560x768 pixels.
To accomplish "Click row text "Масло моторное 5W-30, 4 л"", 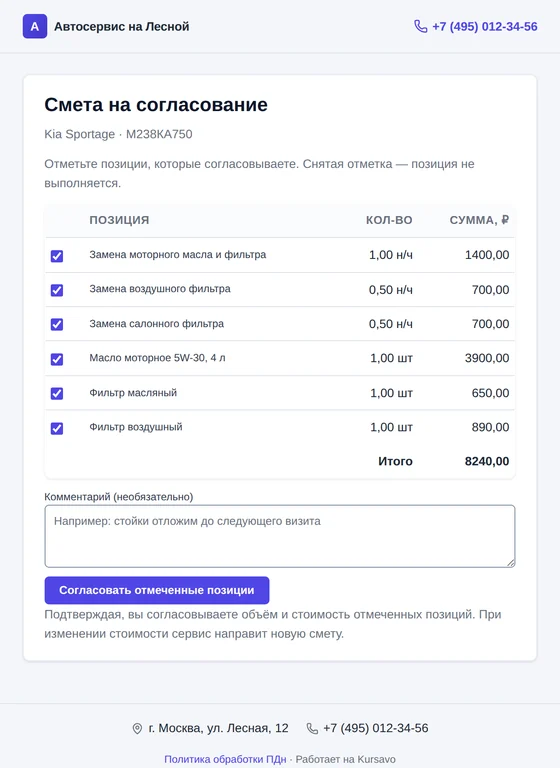I will [x=157, y=358].
